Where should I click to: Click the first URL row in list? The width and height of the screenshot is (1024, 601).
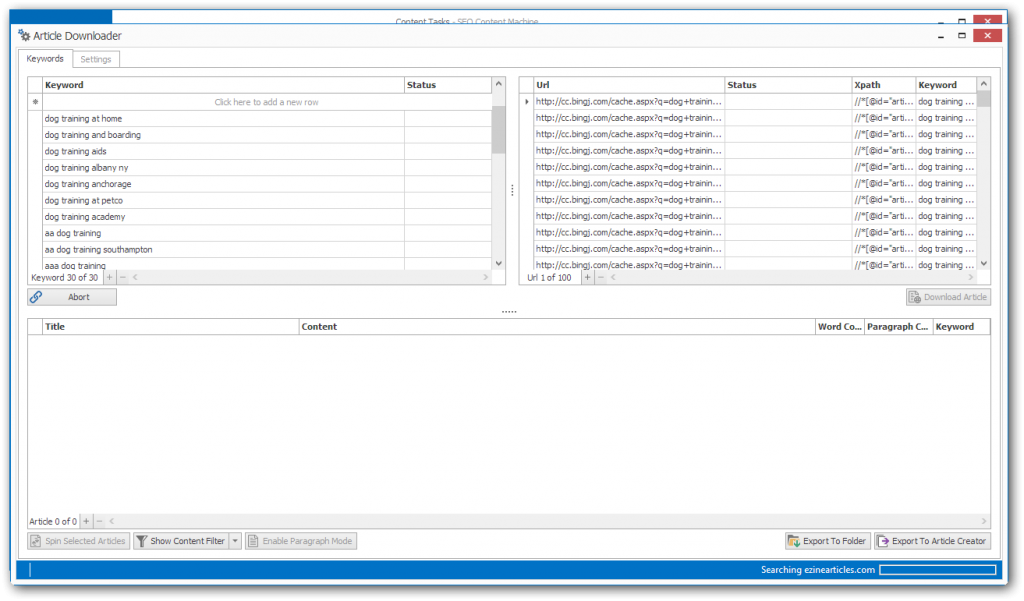[754, 101]
